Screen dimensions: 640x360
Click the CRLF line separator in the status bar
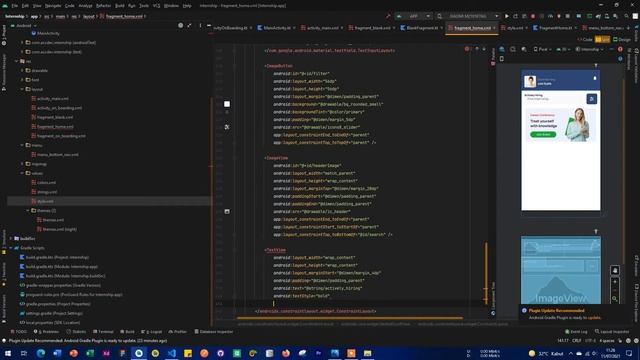point(577,340)
